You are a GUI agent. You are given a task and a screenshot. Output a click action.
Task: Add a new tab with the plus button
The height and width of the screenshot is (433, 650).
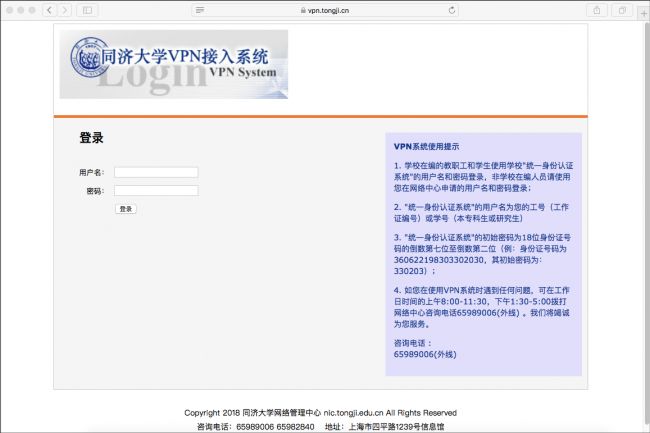(x=643, y=13)
